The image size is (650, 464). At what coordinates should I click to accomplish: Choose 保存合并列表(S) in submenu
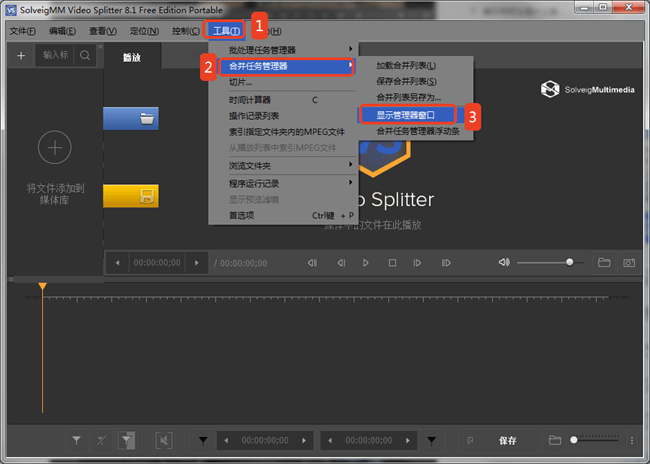coord(416,82)
